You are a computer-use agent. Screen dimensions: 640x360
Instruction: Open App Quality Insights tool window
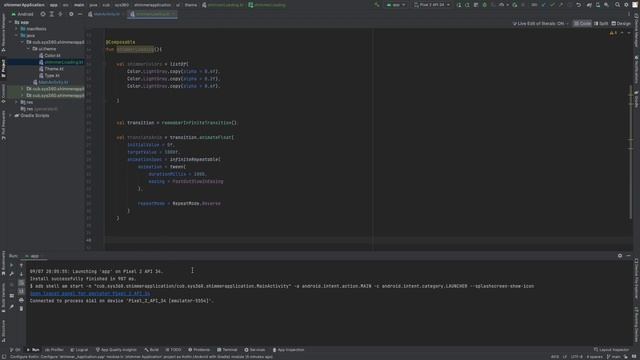point(116,350)
